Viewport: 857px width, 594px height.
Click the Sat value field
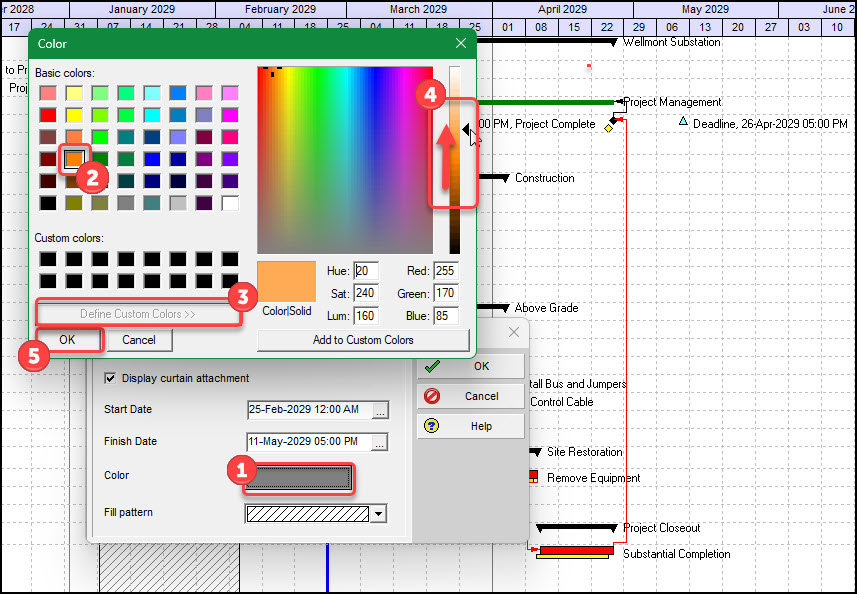tap(366, 293)
